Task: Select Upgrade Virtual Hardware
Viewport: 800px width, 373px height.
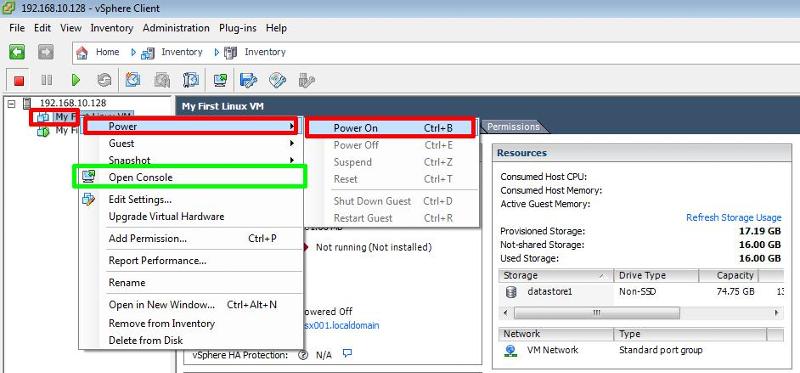Action: (190, 216)
